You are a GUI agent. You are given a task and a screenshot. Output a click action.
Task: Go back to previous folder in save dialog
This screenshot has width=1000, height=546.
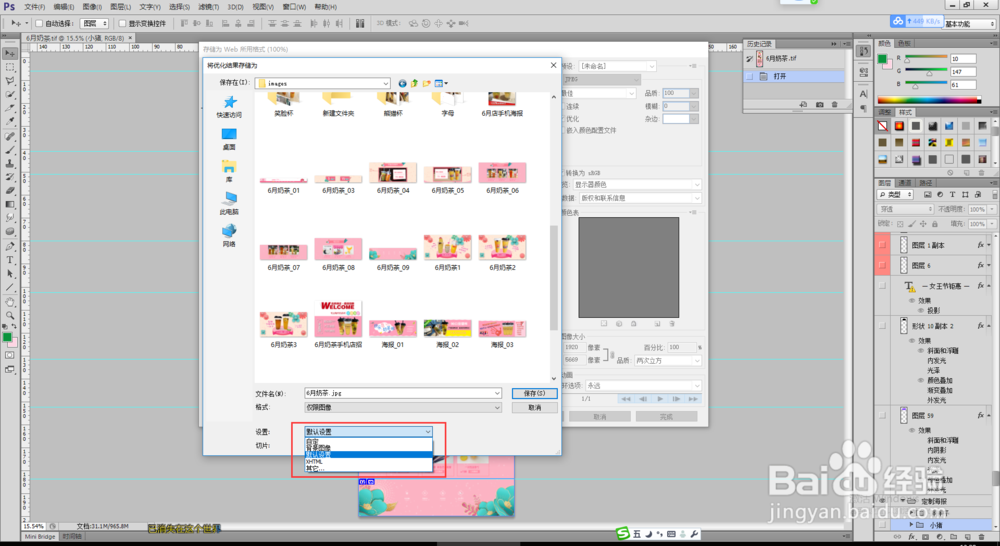tap(402, 84)
